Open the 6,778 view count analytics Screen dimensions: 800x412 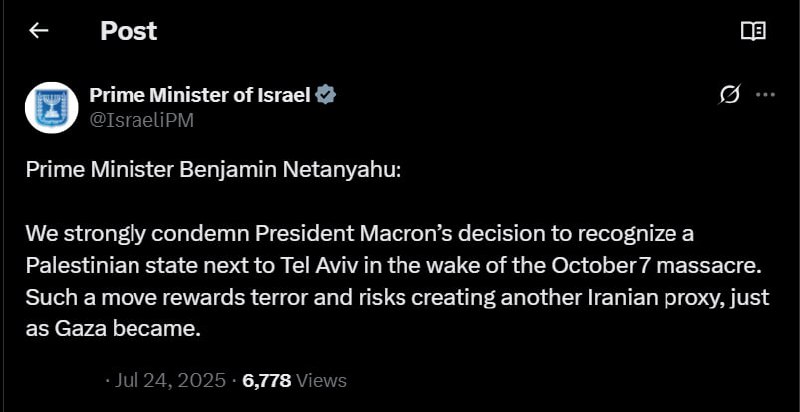coord(267,380)
